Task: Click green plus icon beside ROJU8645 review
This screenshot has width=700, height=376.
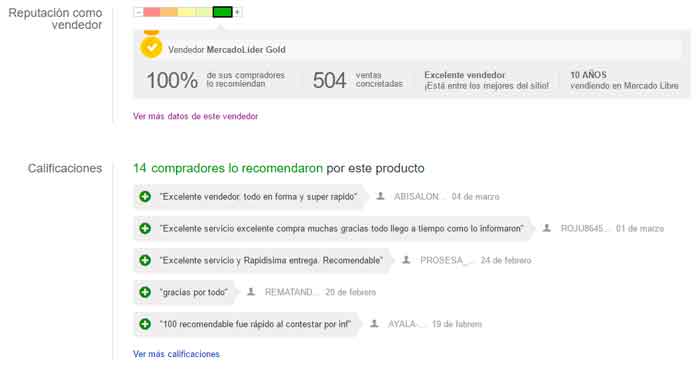Action: [x=145, y=228]
